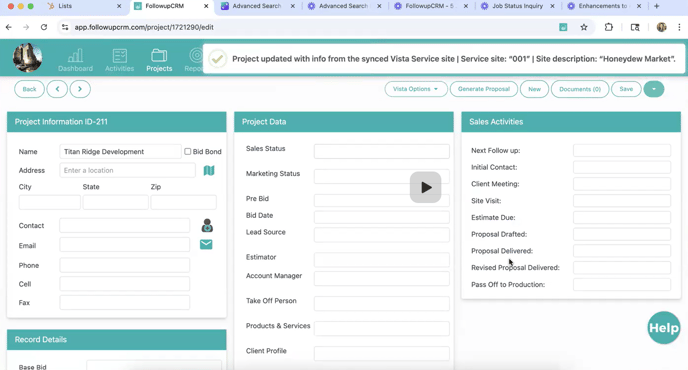Click the Proposal Drafted date field
This screenshot has height=370, width=688.
(622, 234)
